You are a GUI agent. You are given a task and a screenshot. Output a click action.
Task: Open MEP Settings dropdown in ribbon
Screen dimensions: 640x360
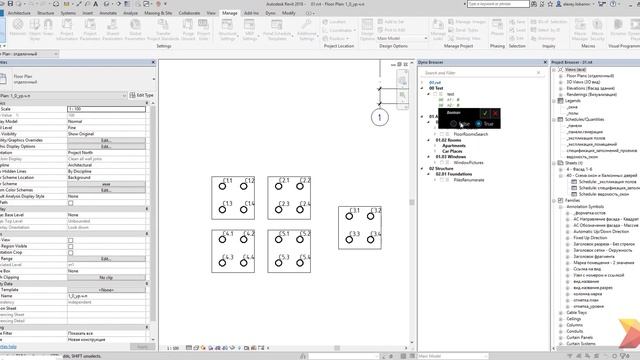(249, 29)
